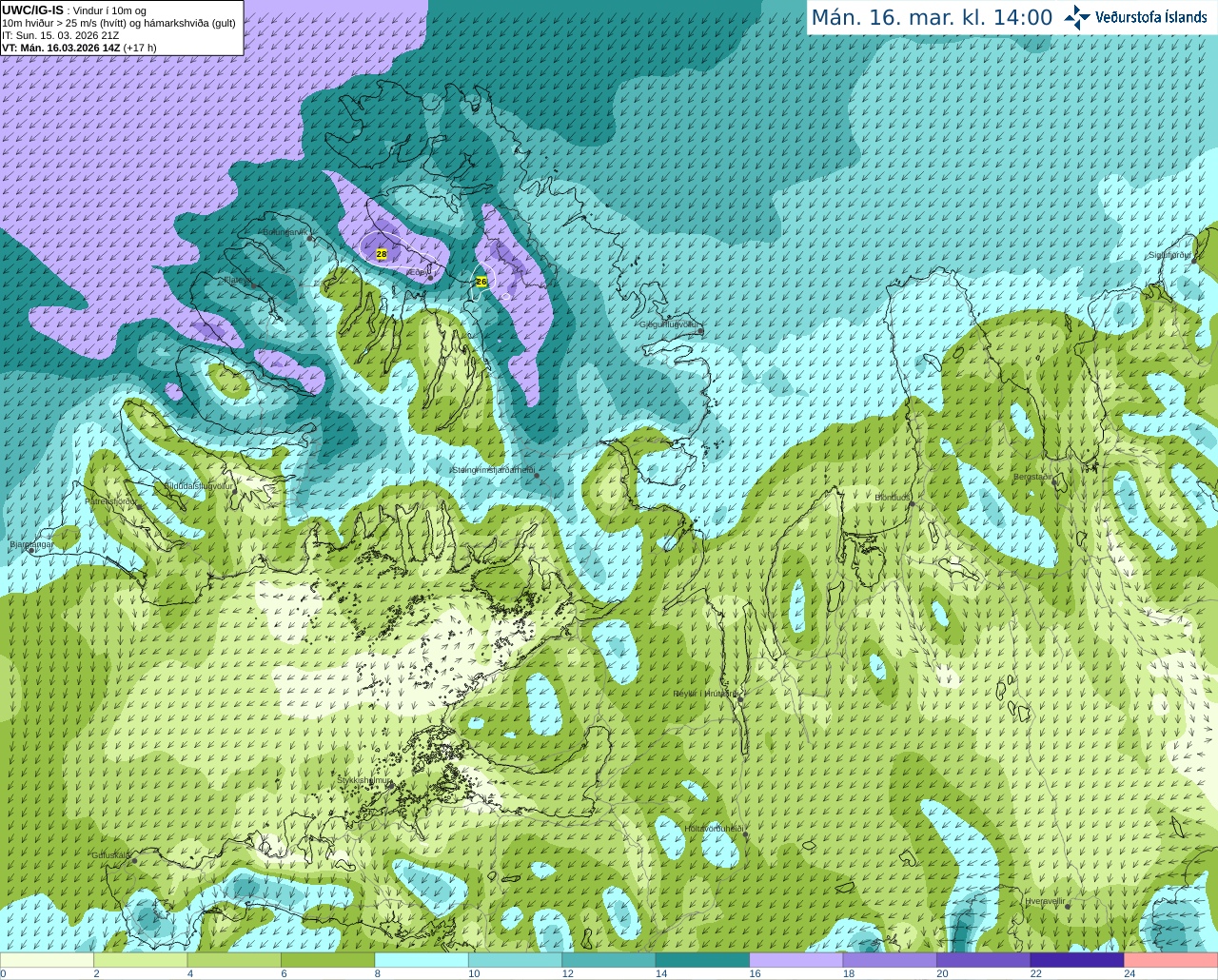1218x980 pixels.
Task: Click the Bergstaðir station dot
Action: 1055,482
